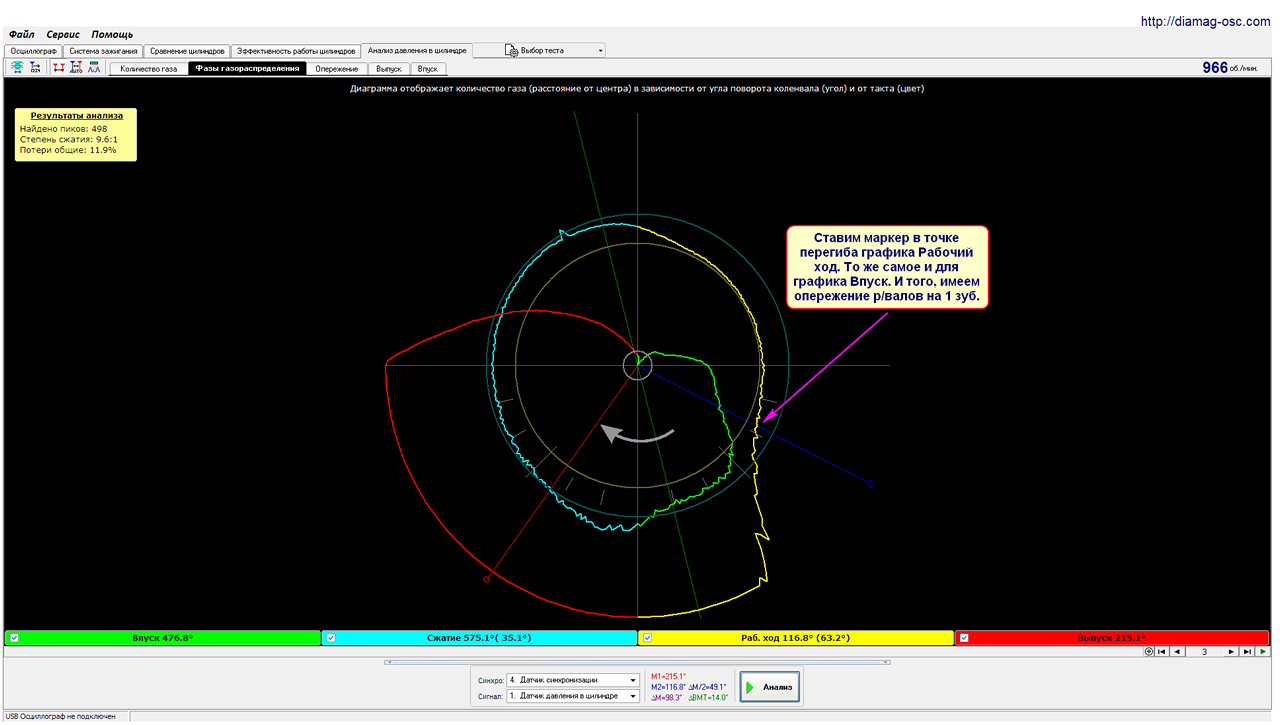Click the ΔM=98.3° readout
Viewport: 1280px width, 725px height.
click(x=666, y=697)
